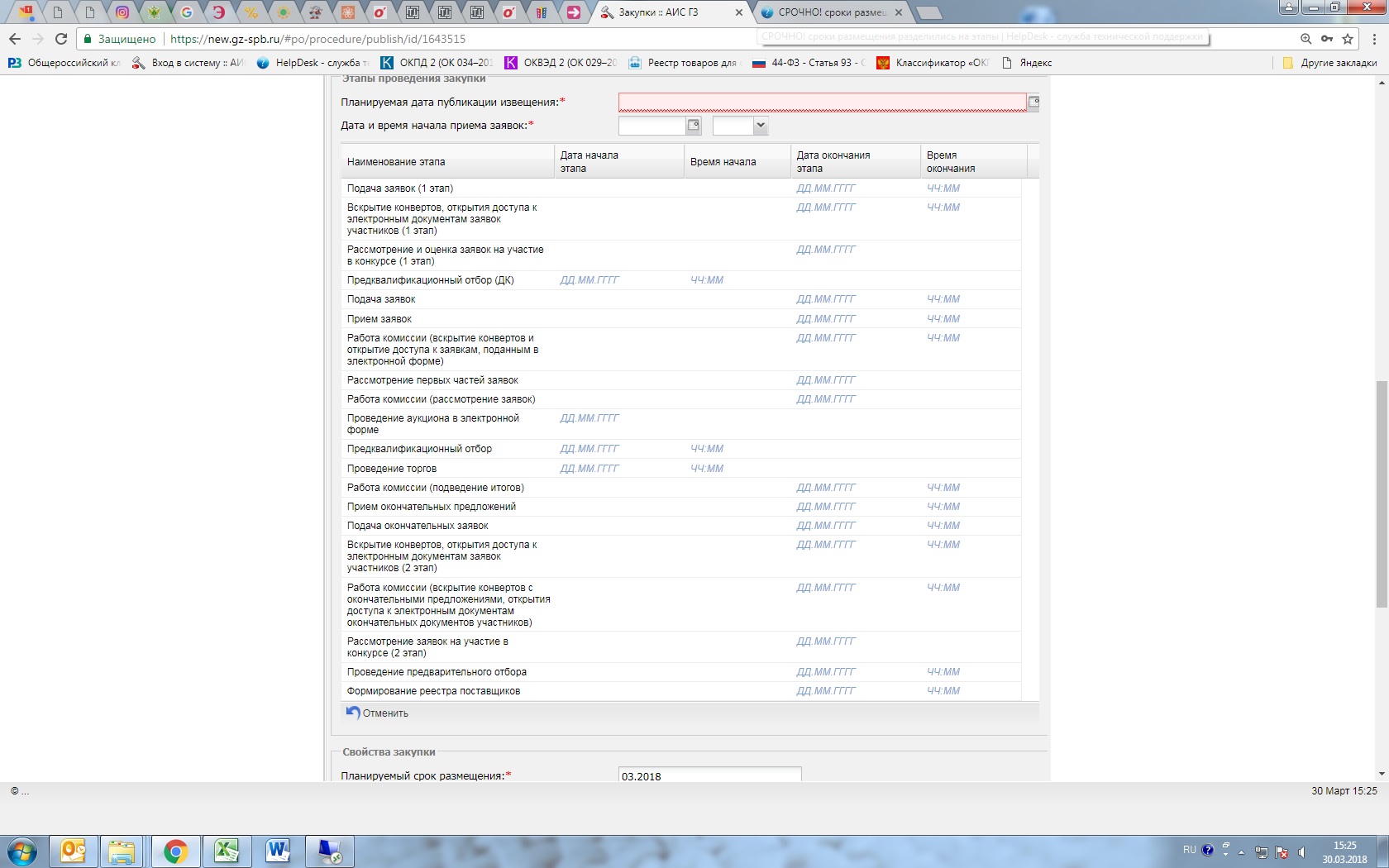Click the 'Планируемый срок размещения' field with 03.2018
This screenshot has height=868, width=1389.
pos(709,775)
